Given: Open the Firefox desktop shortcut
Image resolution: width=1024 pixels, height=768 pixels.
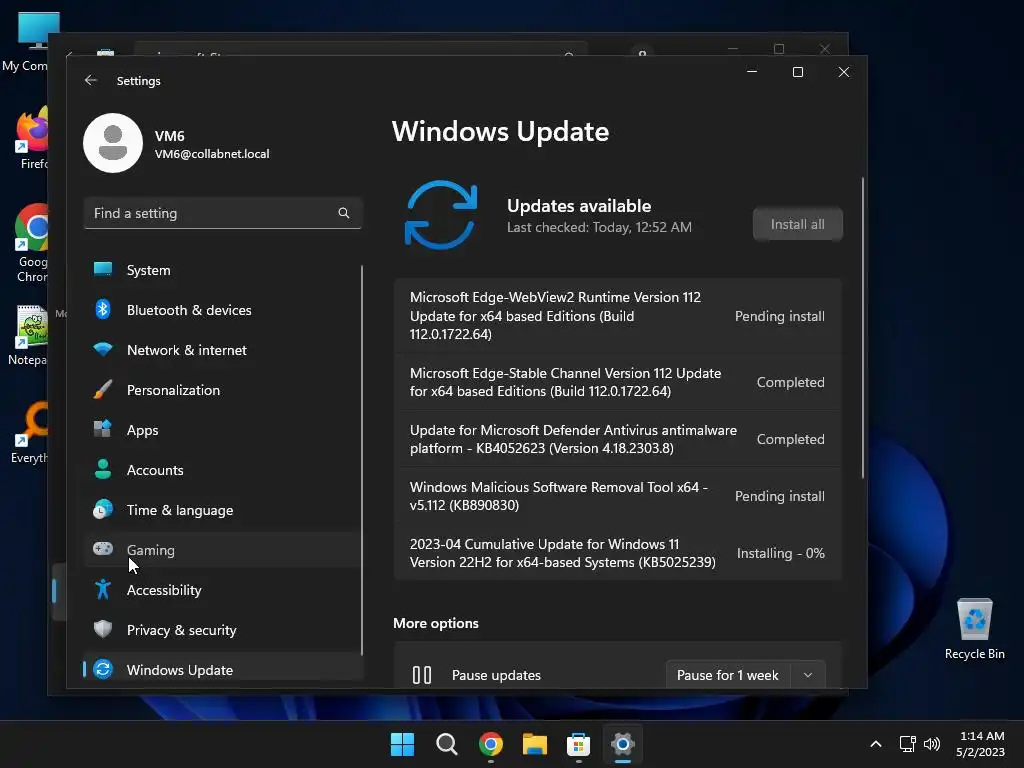Looking at the screenshot, I should (31, 138).
